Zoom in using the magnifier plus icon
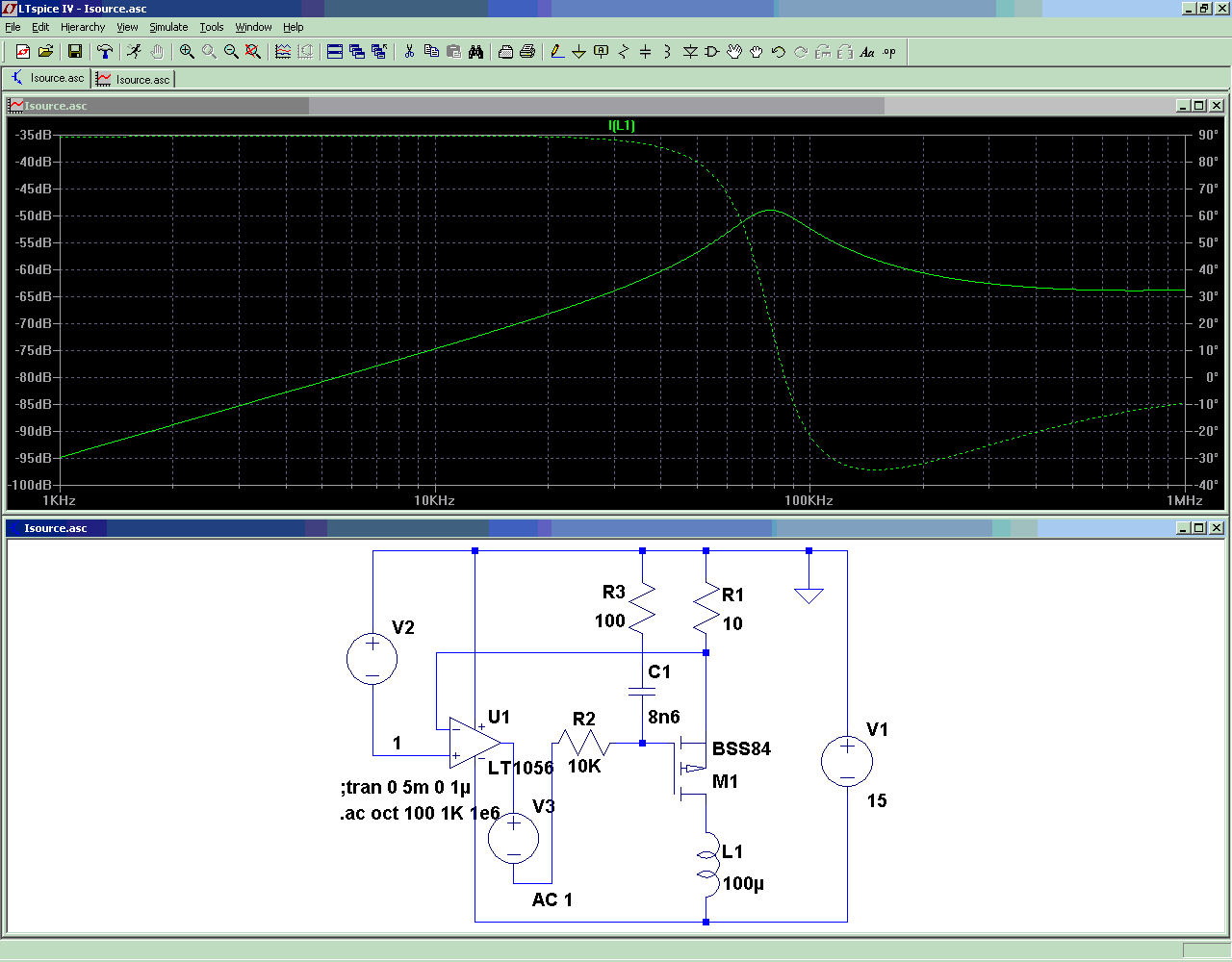This screenshot has height=962, width=1232. pyautogui.click(x=187, y=52)
